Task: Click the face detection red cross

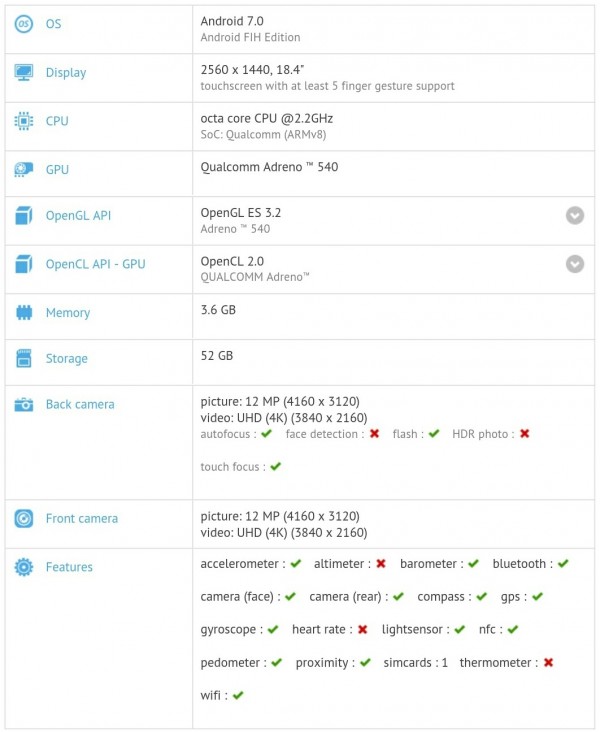Action: pos(374,434)
